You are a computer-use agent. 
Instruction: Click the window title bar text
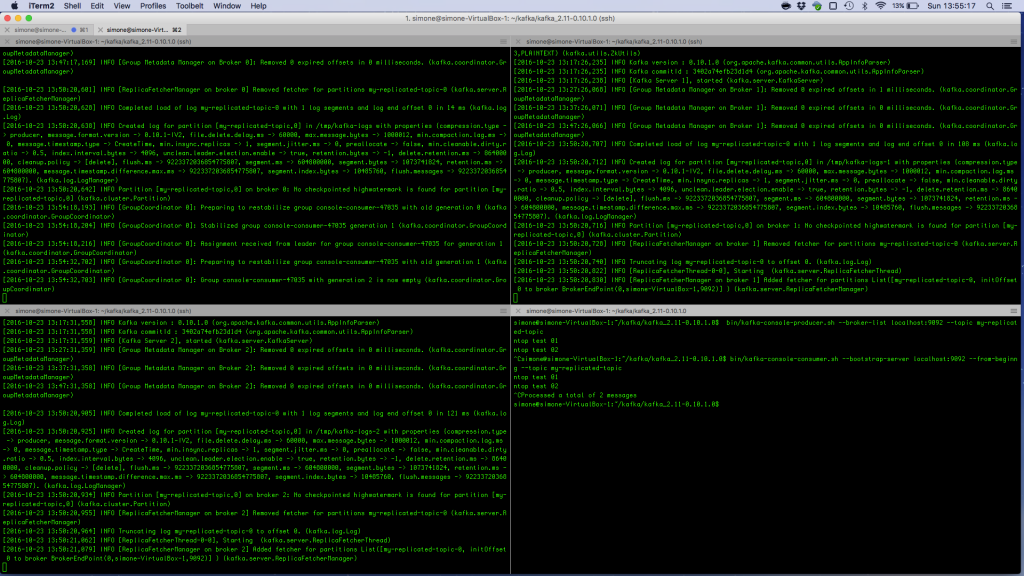click(x=510, y=18)
